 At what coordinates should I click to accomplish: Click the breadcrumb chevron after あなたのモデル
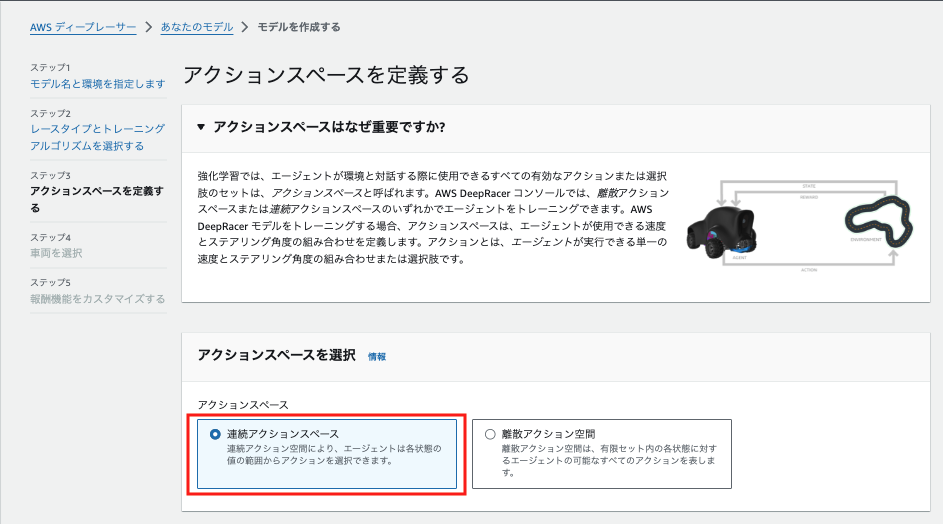[245, 27]
